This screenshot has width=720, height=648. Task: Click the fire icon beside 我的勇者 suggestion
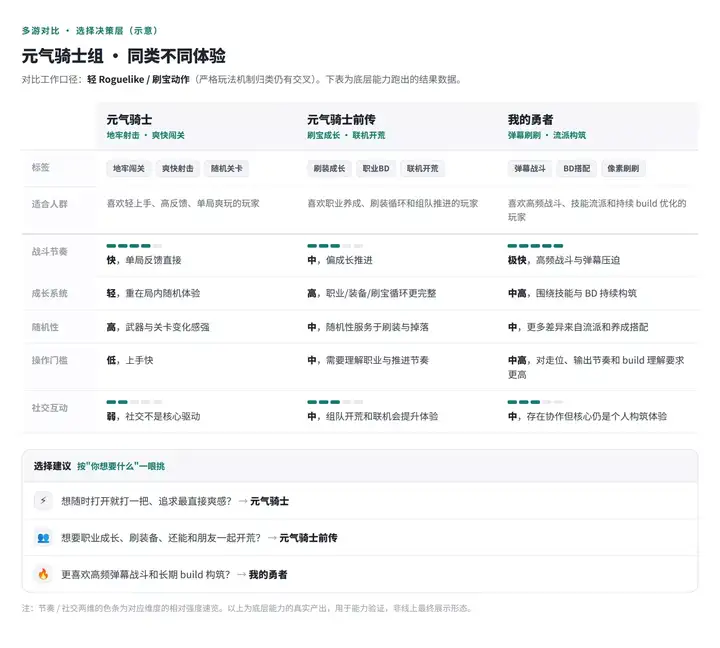pyautogui.click(x=43, y=574)
